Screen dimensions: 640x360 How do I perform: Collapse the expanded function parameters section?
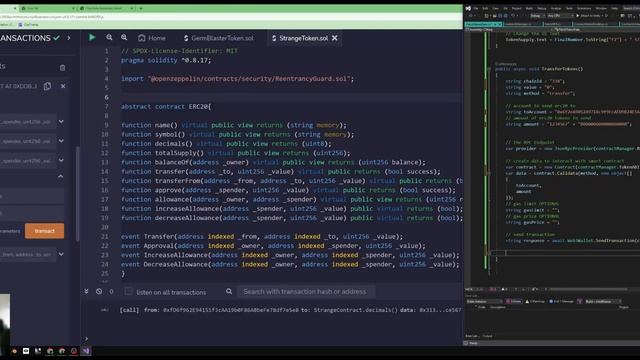(x=61, y=176)
